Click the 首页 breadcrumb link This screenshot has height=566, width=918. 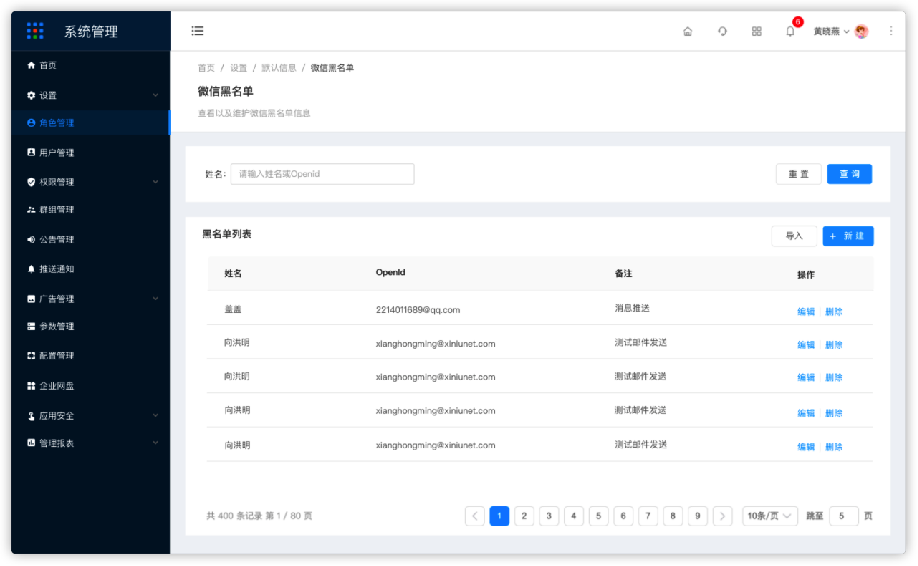coord(206,68)
